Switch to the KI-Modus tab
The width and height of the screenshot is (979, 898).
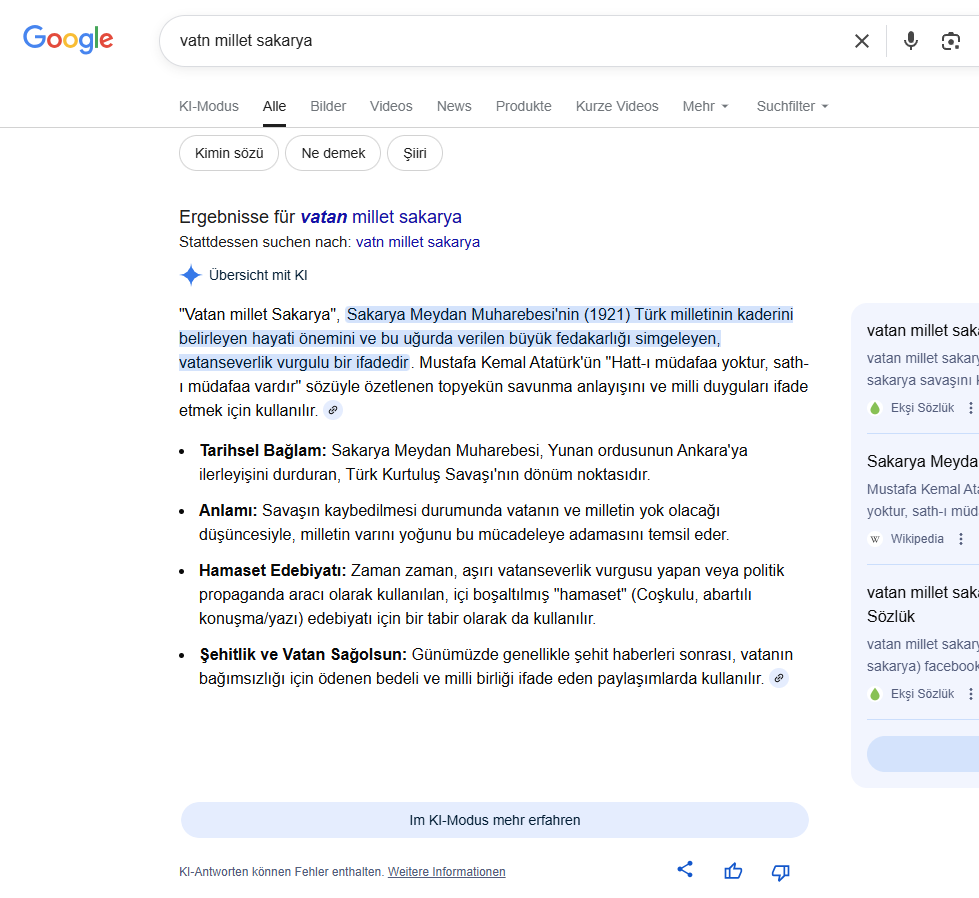click(209, 106)
